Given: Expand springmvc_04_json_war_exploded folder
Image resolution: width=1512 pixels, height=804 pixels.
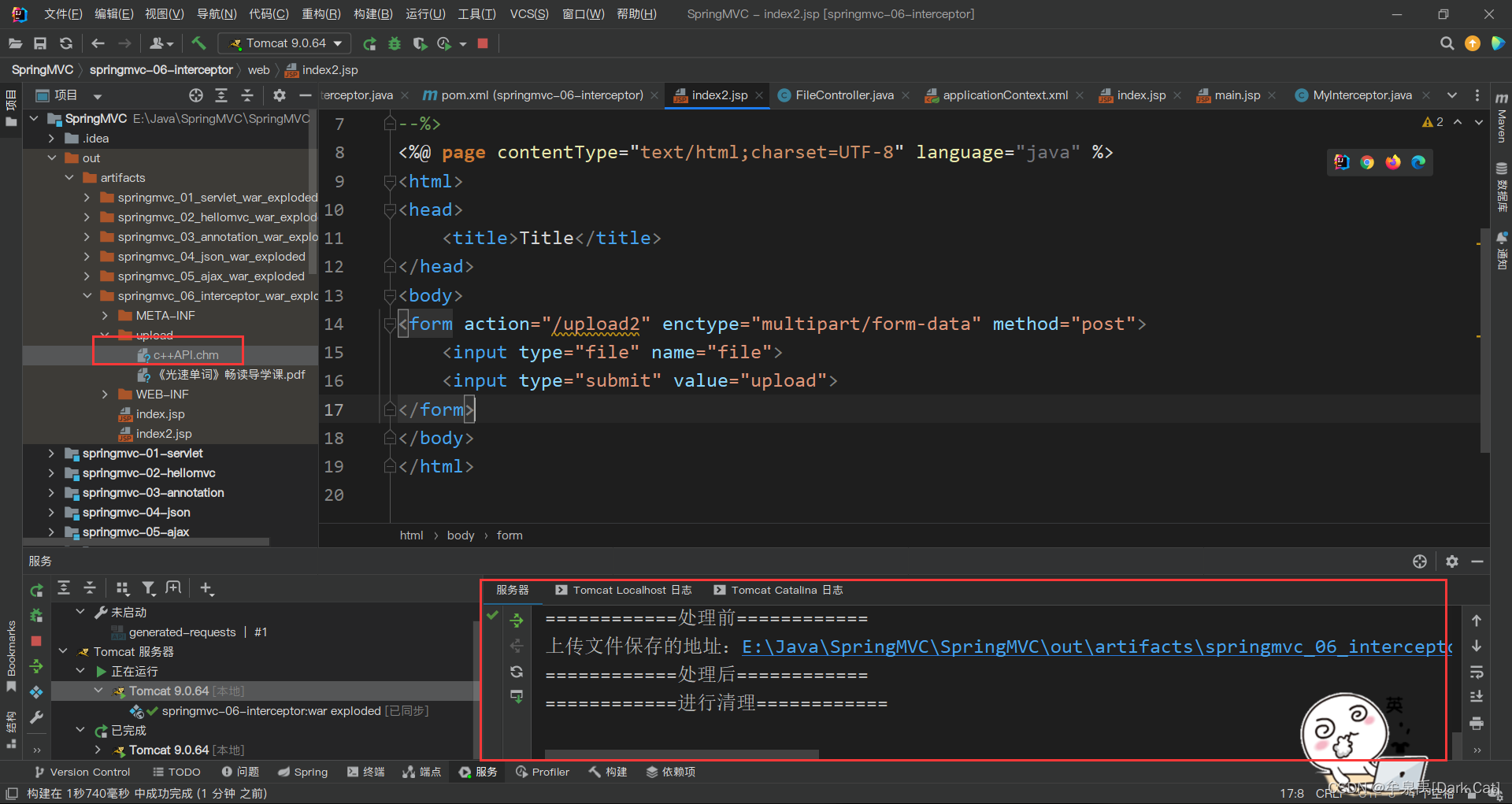Looking at the screenshot, I should (x=87, y=257).
